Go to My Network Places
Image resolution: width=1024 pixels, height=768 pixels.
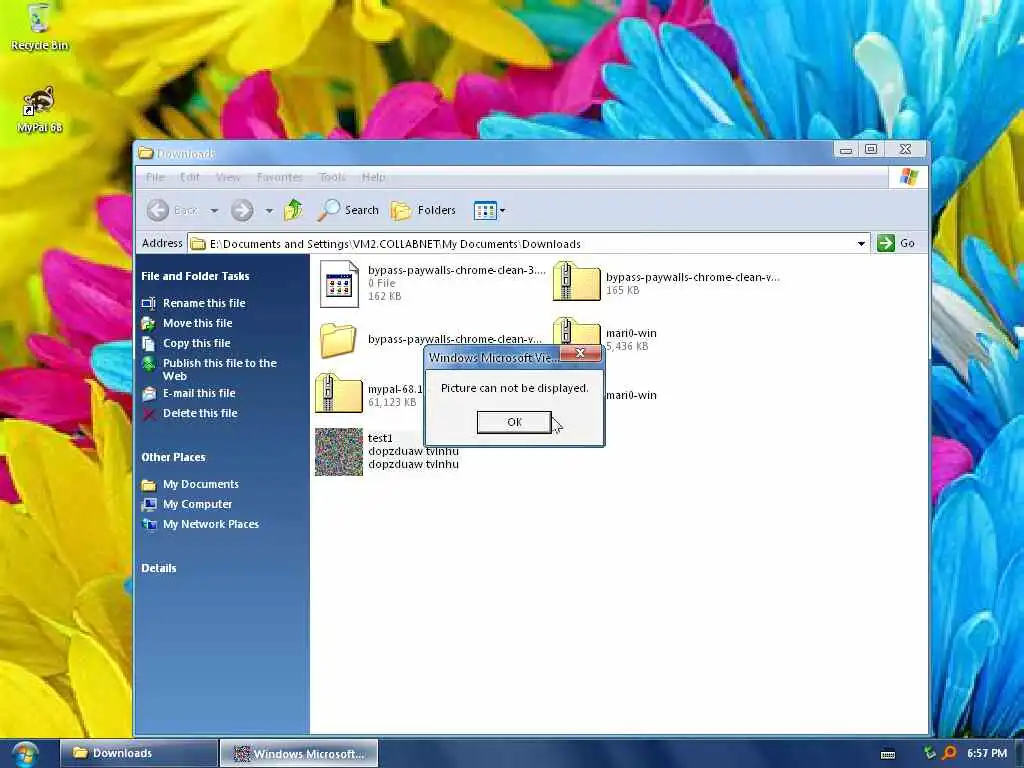(210, 524)
